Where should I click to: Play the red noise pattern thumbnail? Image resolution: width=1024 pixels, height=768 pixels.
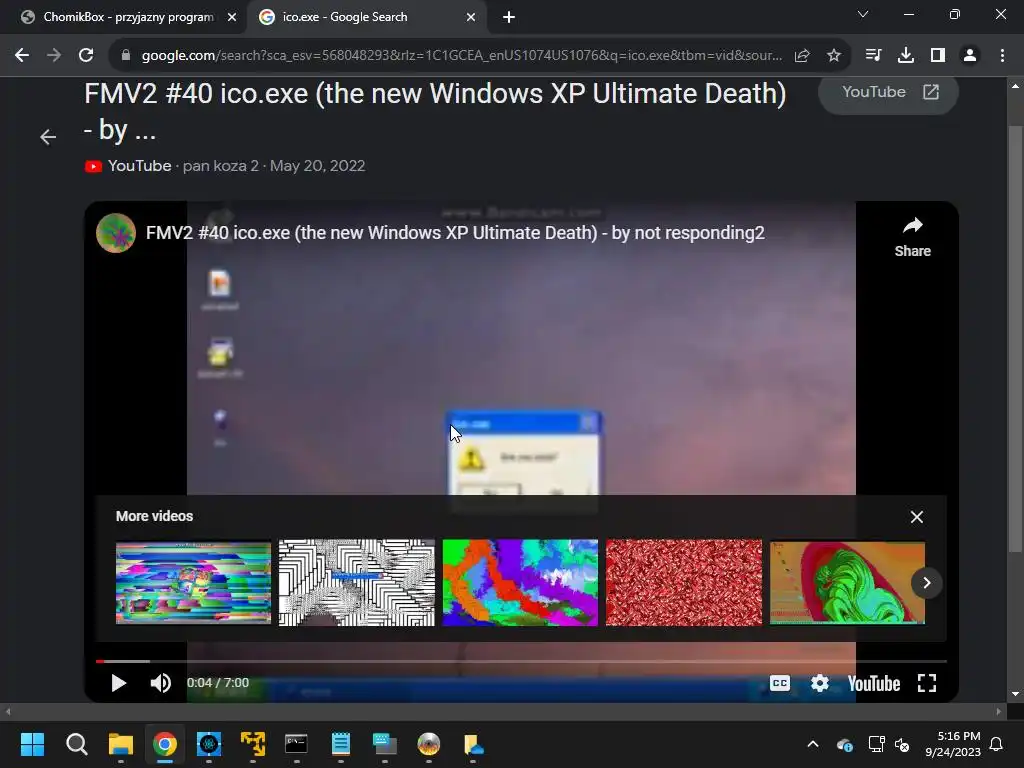tap(684, 583)
